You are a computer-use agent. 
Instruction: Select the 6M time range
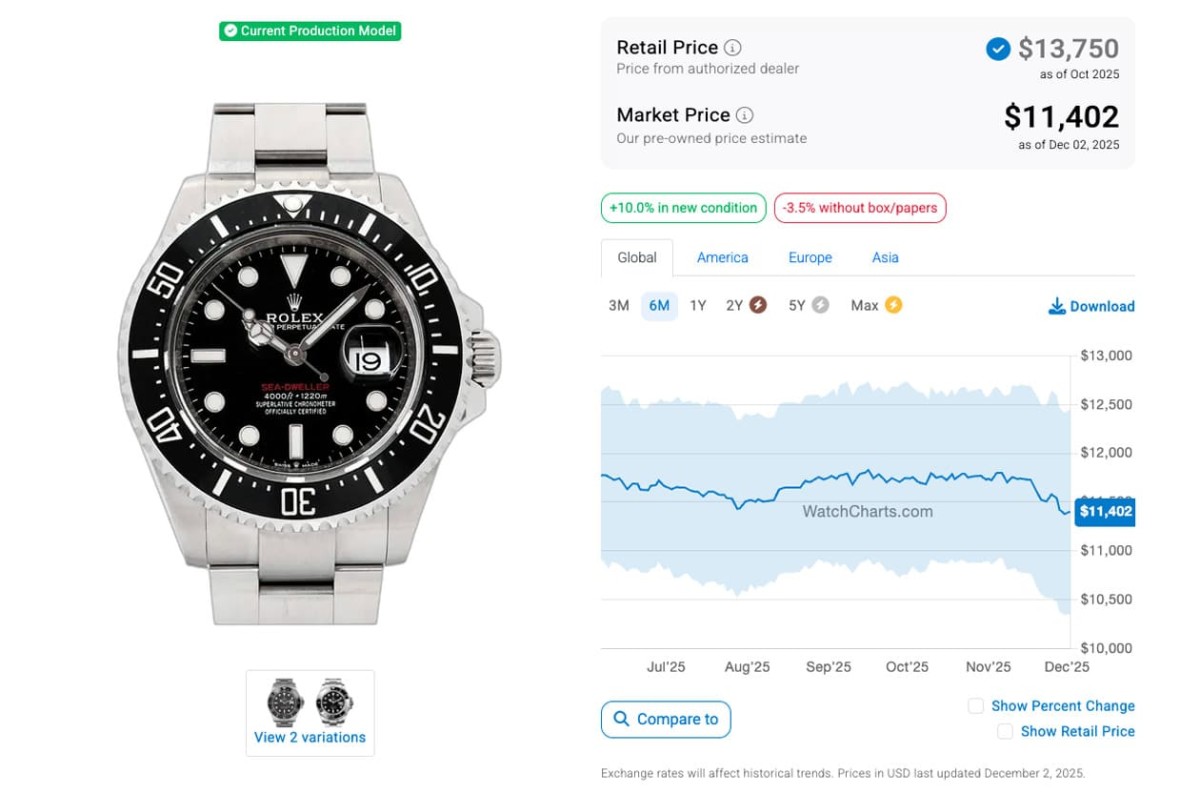(x=659, y=306)
